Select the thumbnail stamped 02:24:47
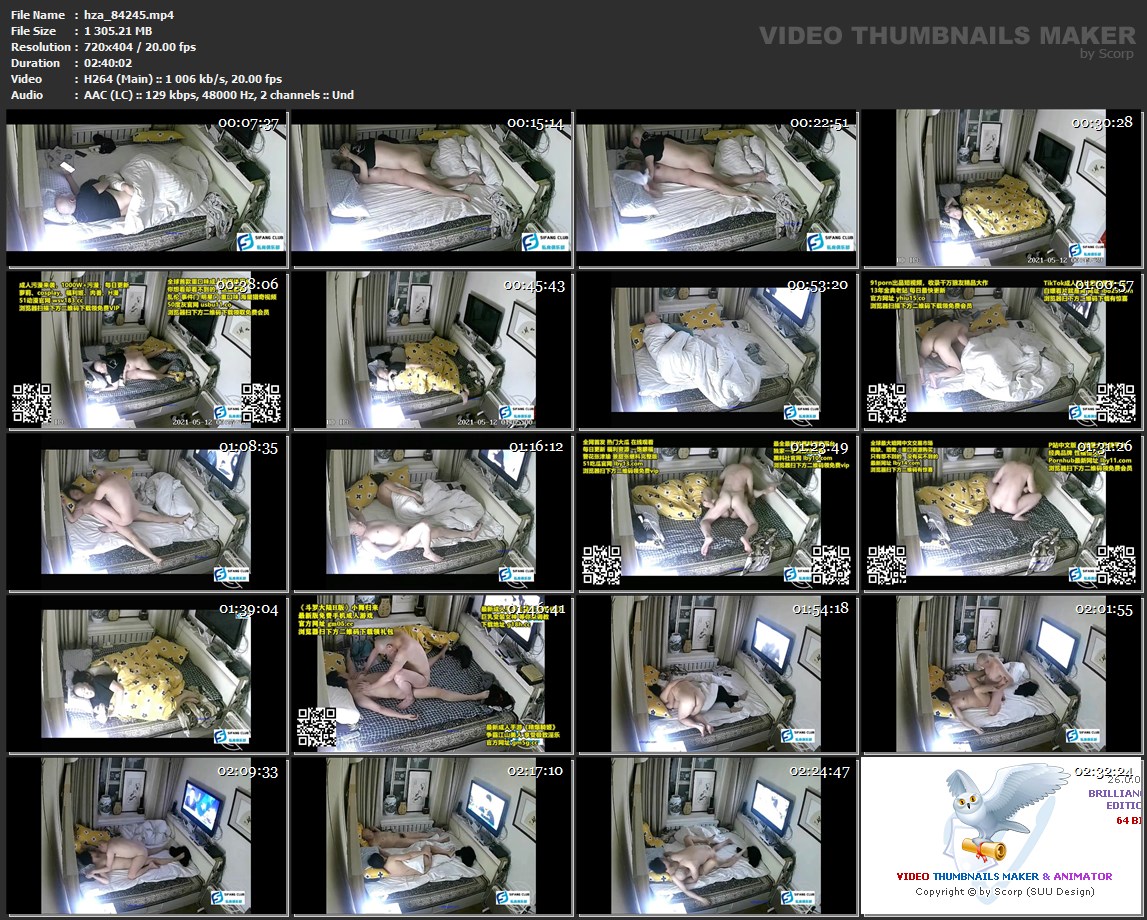Viewport: 1147px width, 920px height. (718, 836)
